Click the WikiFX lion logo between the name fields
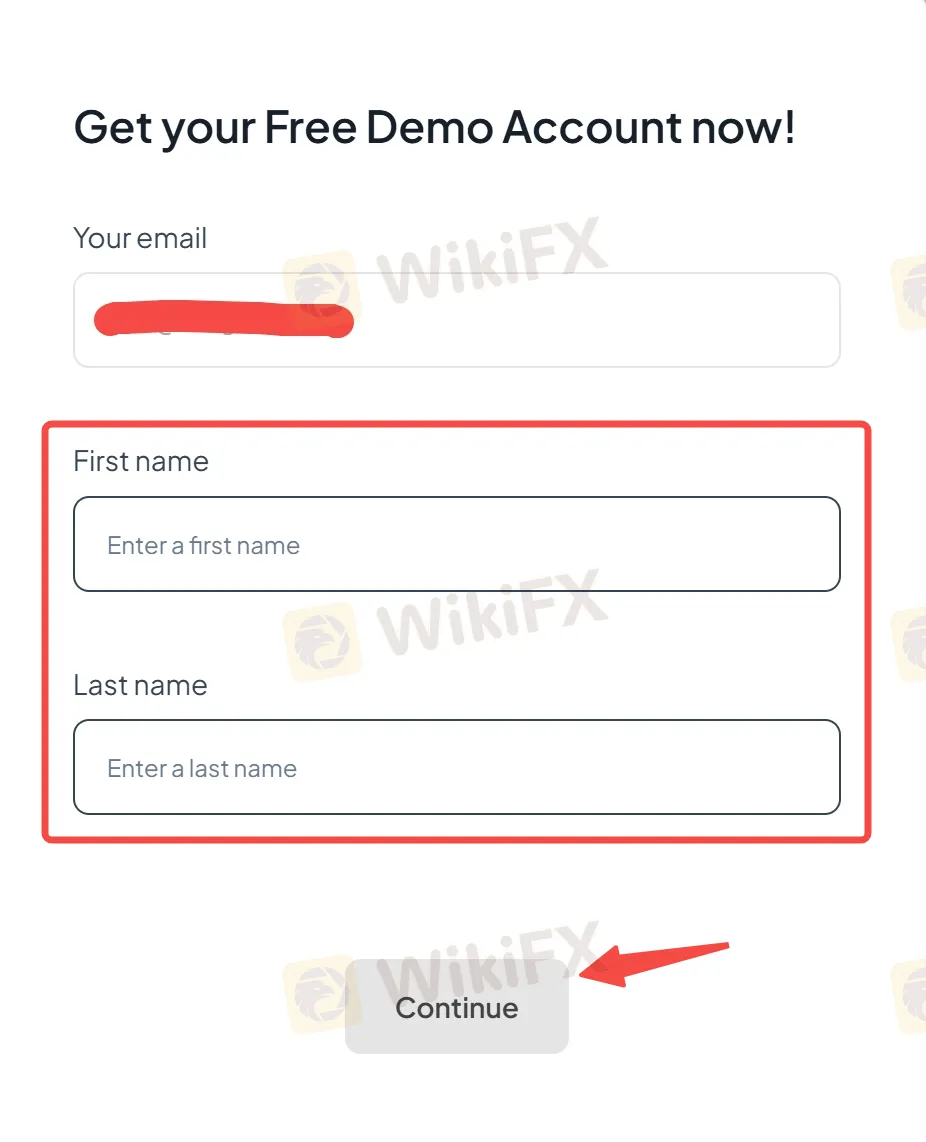This screenshot has height=1142, width=926. click(322, 642)
